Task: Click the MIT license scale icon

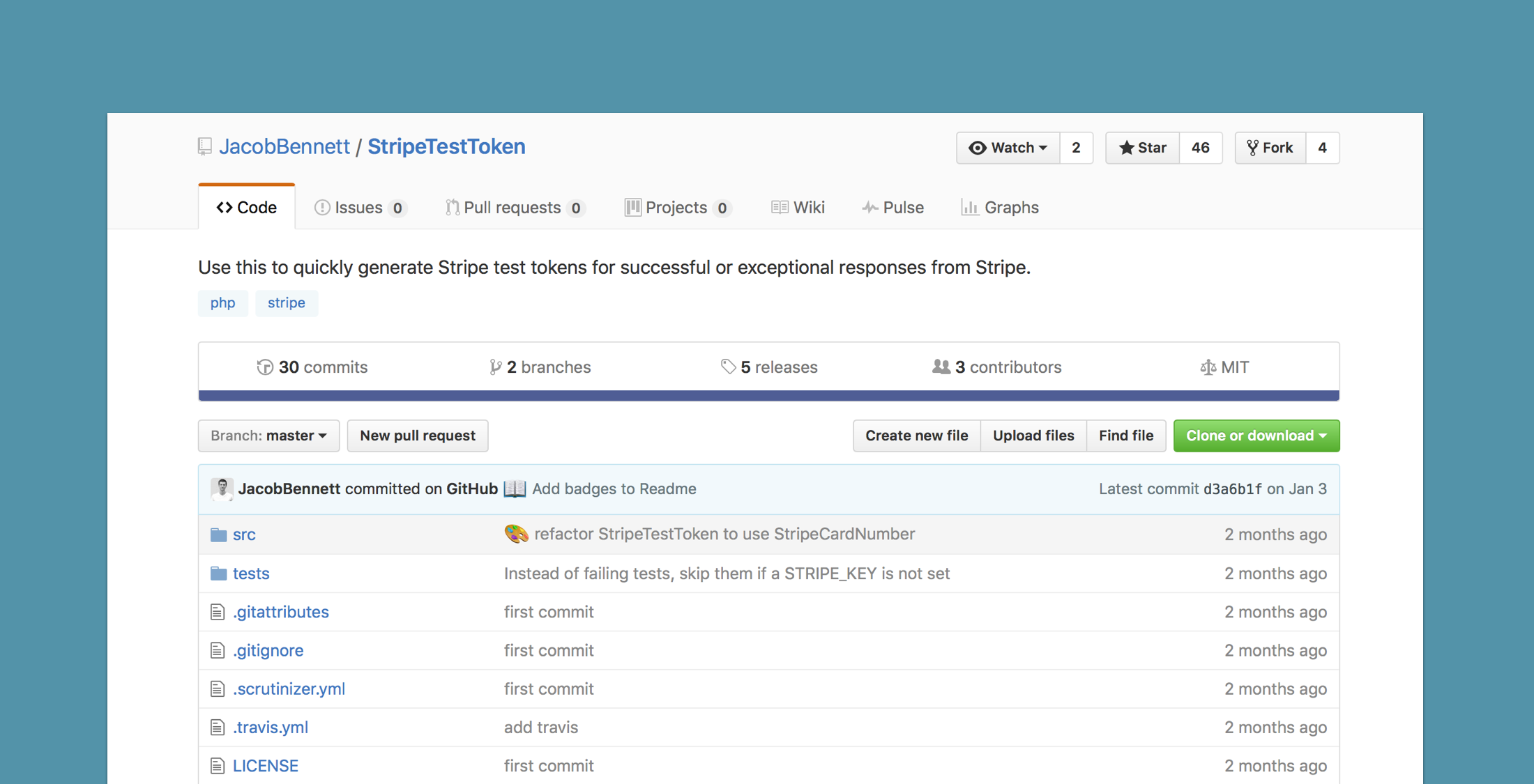Action: [1208, 367]
